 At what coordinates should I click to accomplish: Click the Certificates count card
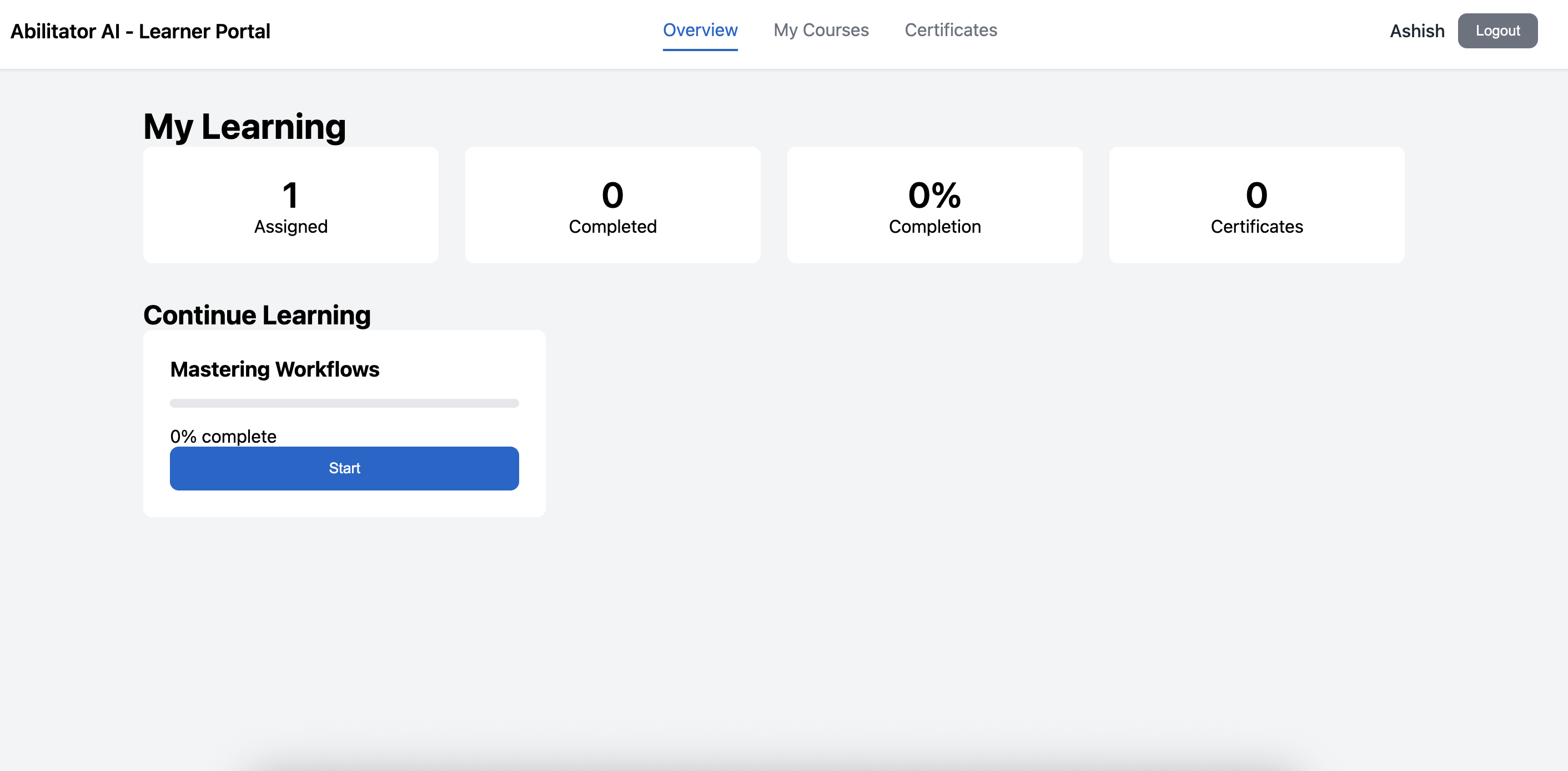pos(1257,205)
